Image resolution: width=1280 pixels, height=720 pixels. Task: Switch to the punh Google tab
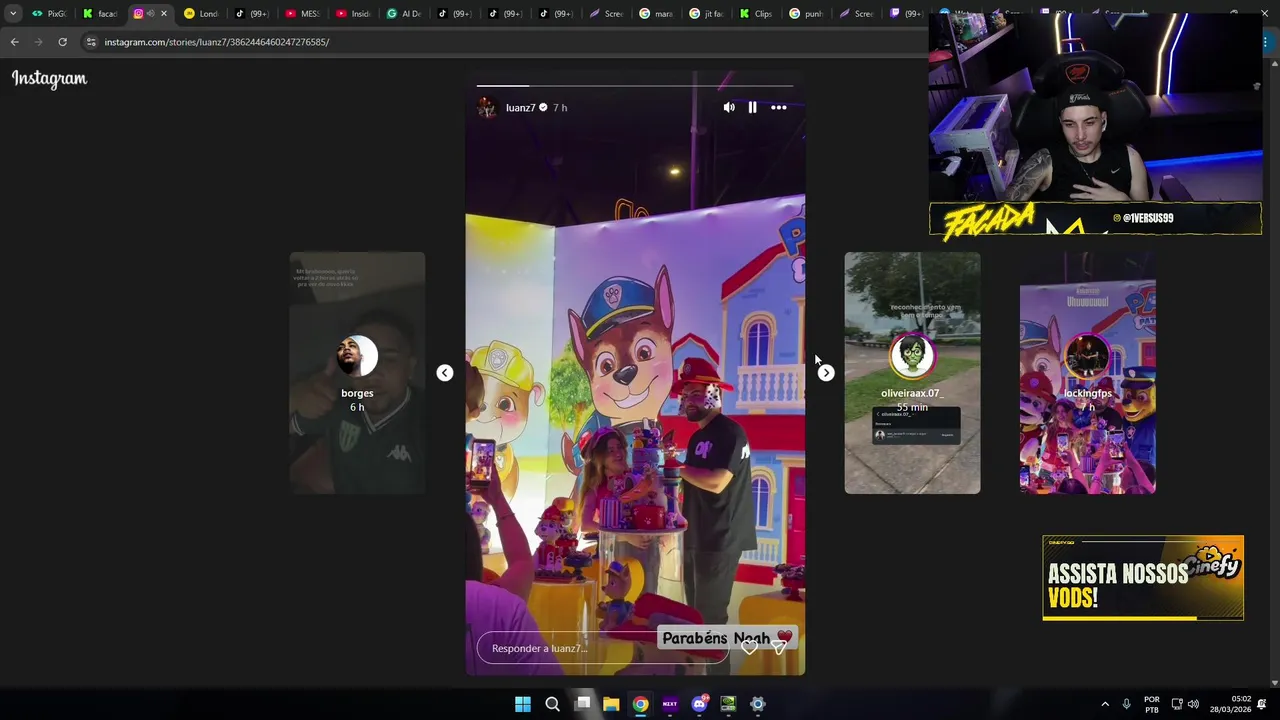click(809, 14)
